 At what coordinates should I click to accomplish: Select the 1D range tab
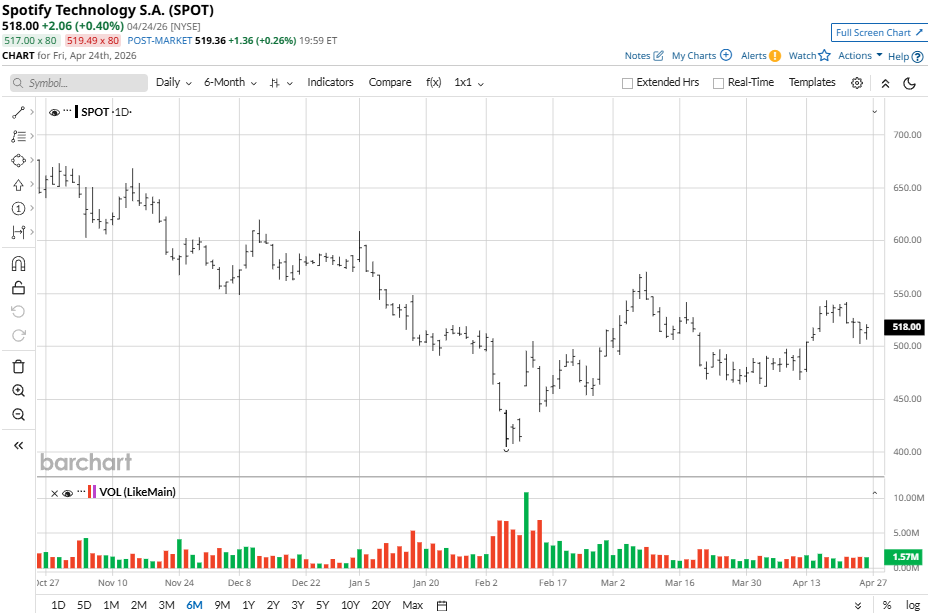[x=58, y=605]
